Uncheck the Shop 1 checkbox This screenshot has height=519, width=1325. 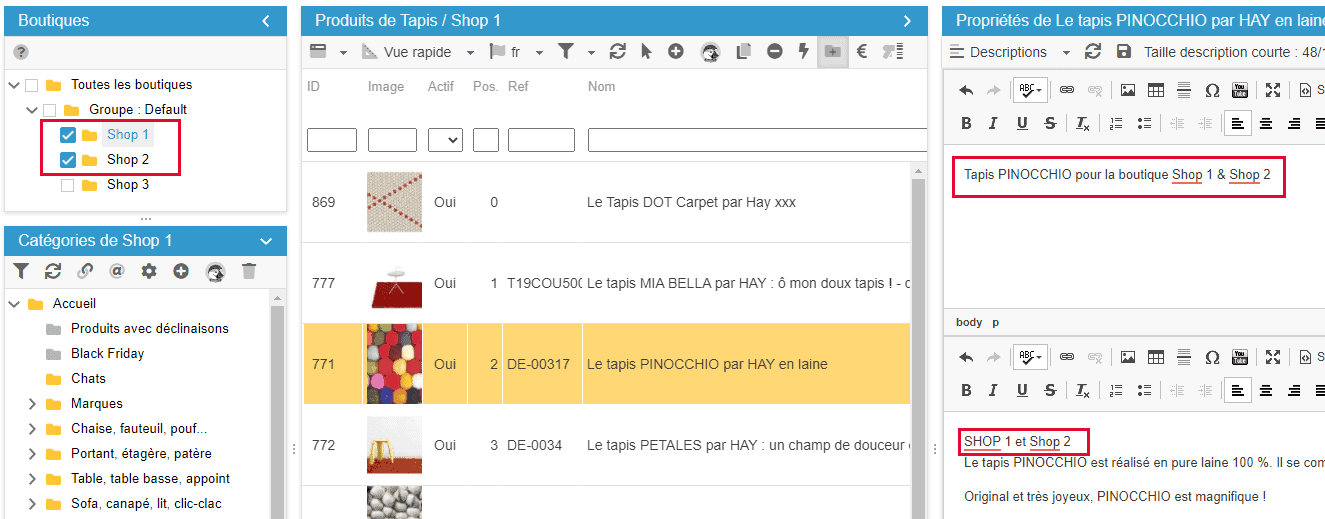pyautogui.click(x=68, y=135)
